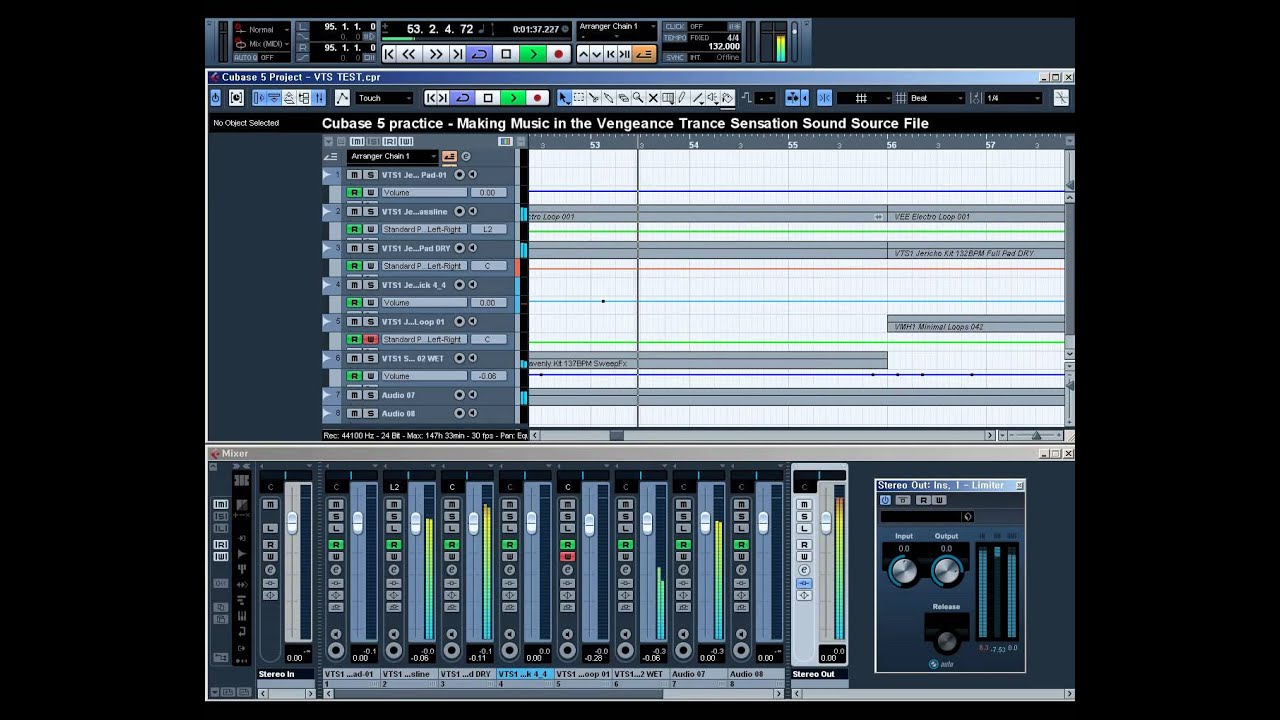This screenshot has width=1280, height=720.
Task: Open the Stereo Out edit 'e' button
Action: (x=804, y=570)
